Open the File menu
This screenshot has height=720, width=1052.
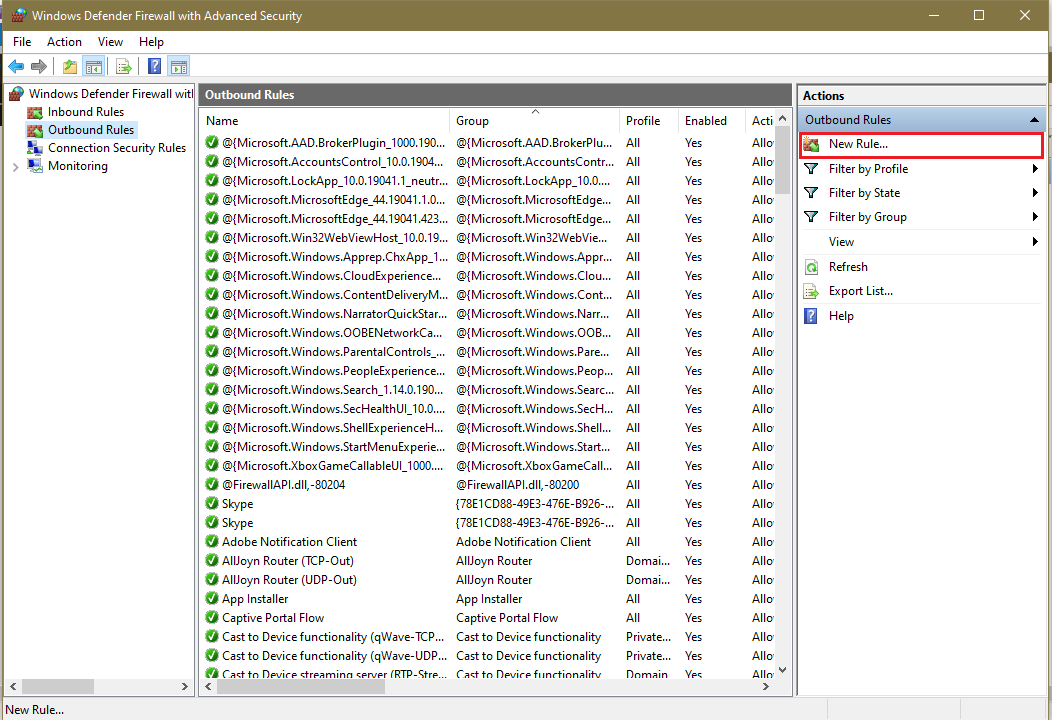pos(22,42)
